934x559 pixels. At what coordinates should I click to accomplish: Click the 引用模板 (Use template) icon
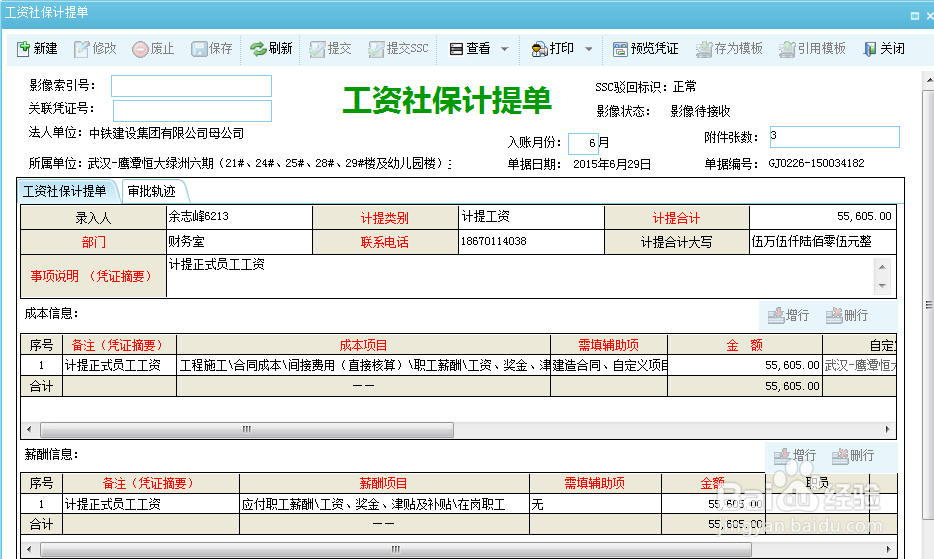tap(787, 49)
